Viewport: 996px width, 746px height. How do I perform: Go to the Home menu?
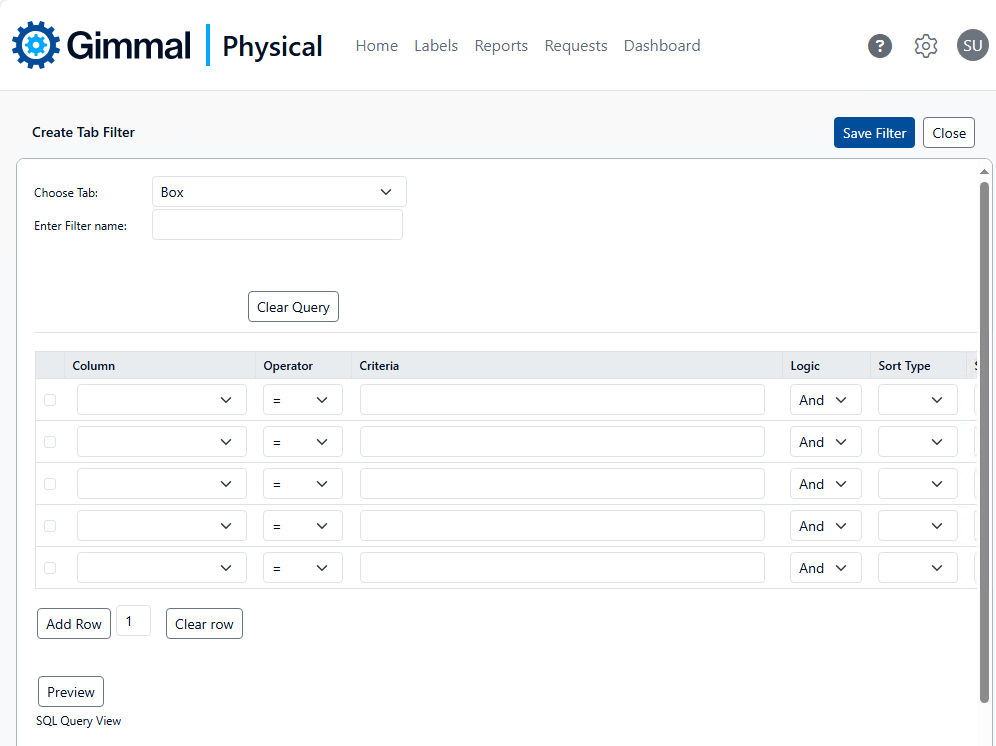tap(377, 46)
